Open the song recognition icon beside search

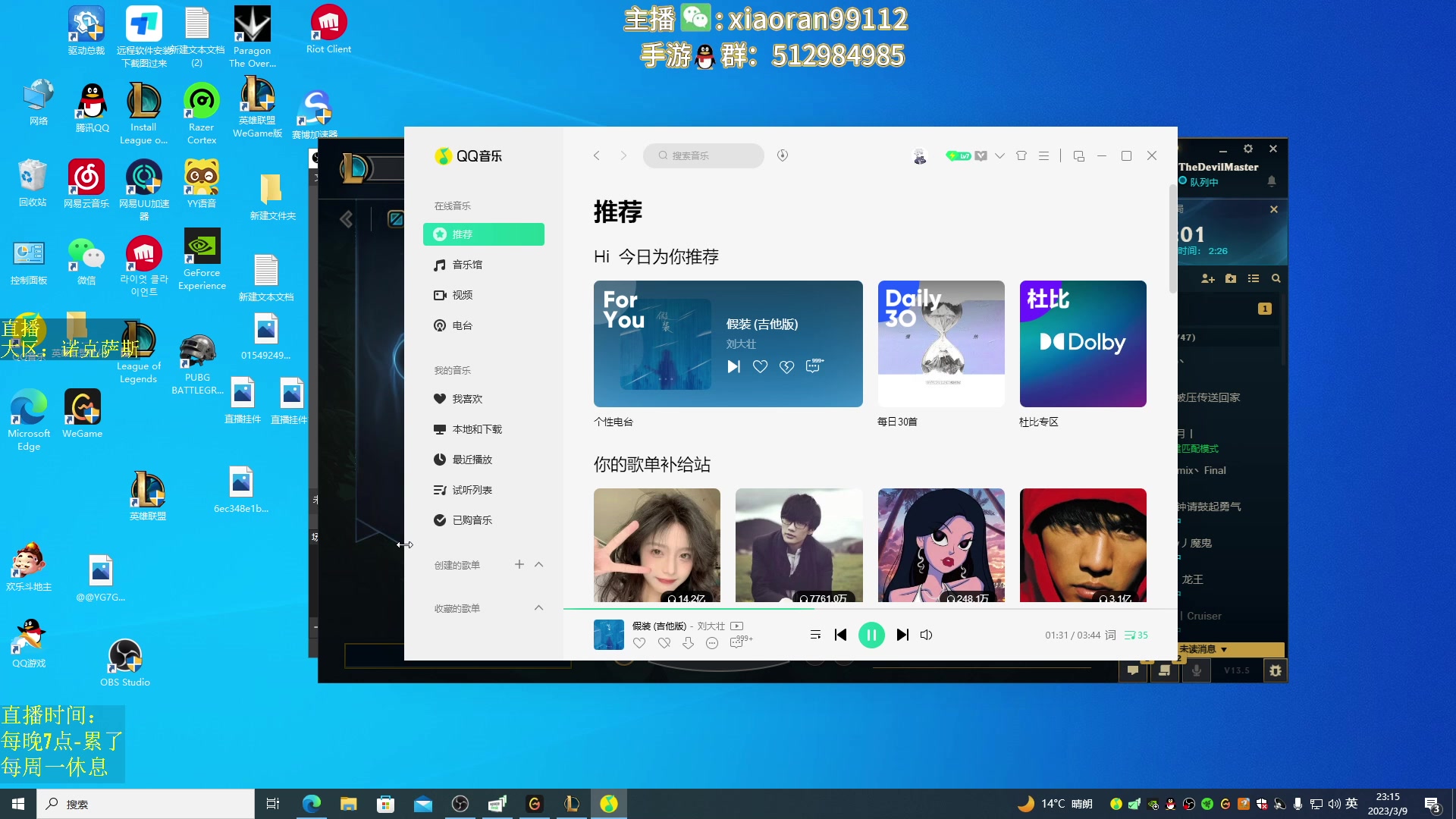tap(783, 155)
